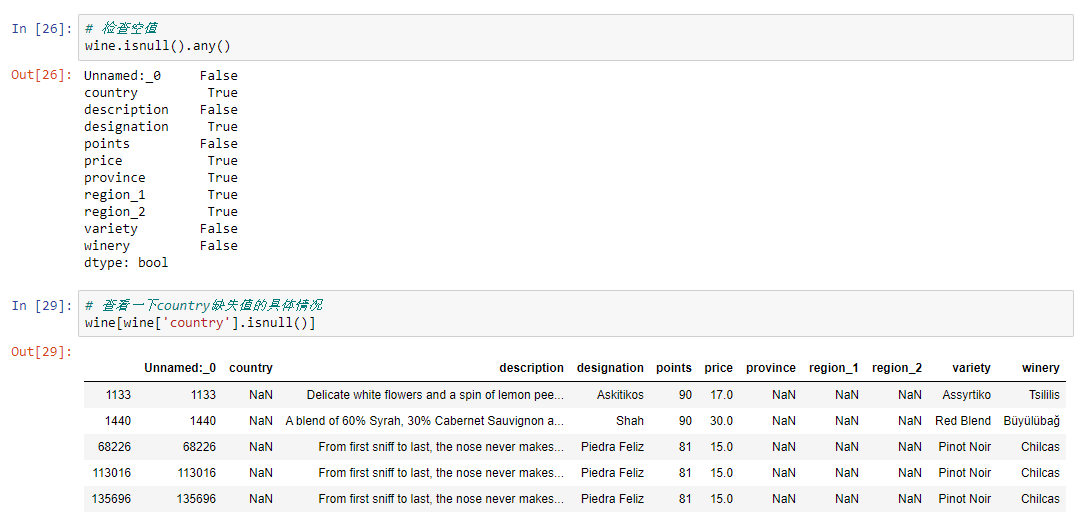Click 'Pinot Noir' in row 113016

click(965, 473)
